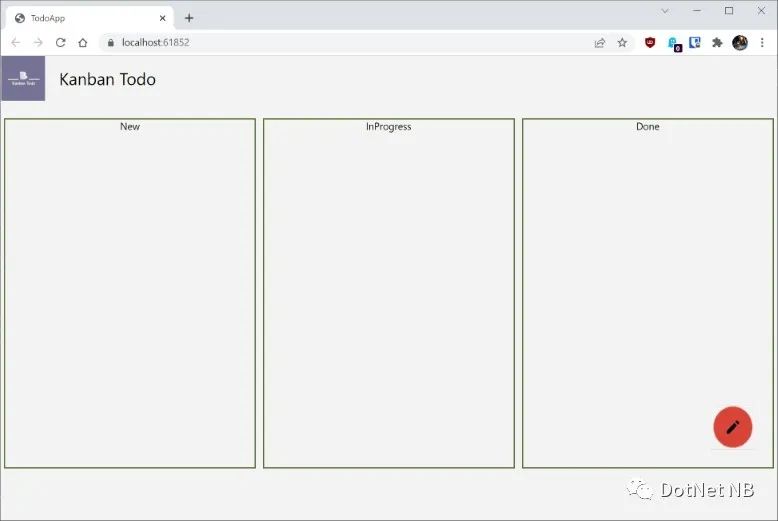
Task: Click the red pencil add-task button
Action: coord(732,427)
